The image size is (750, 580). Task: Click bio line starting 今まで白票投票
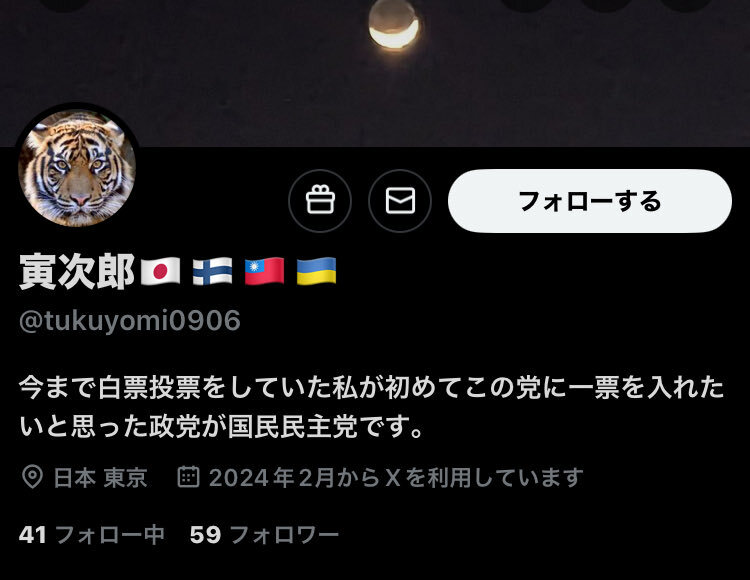click(371, 387)
